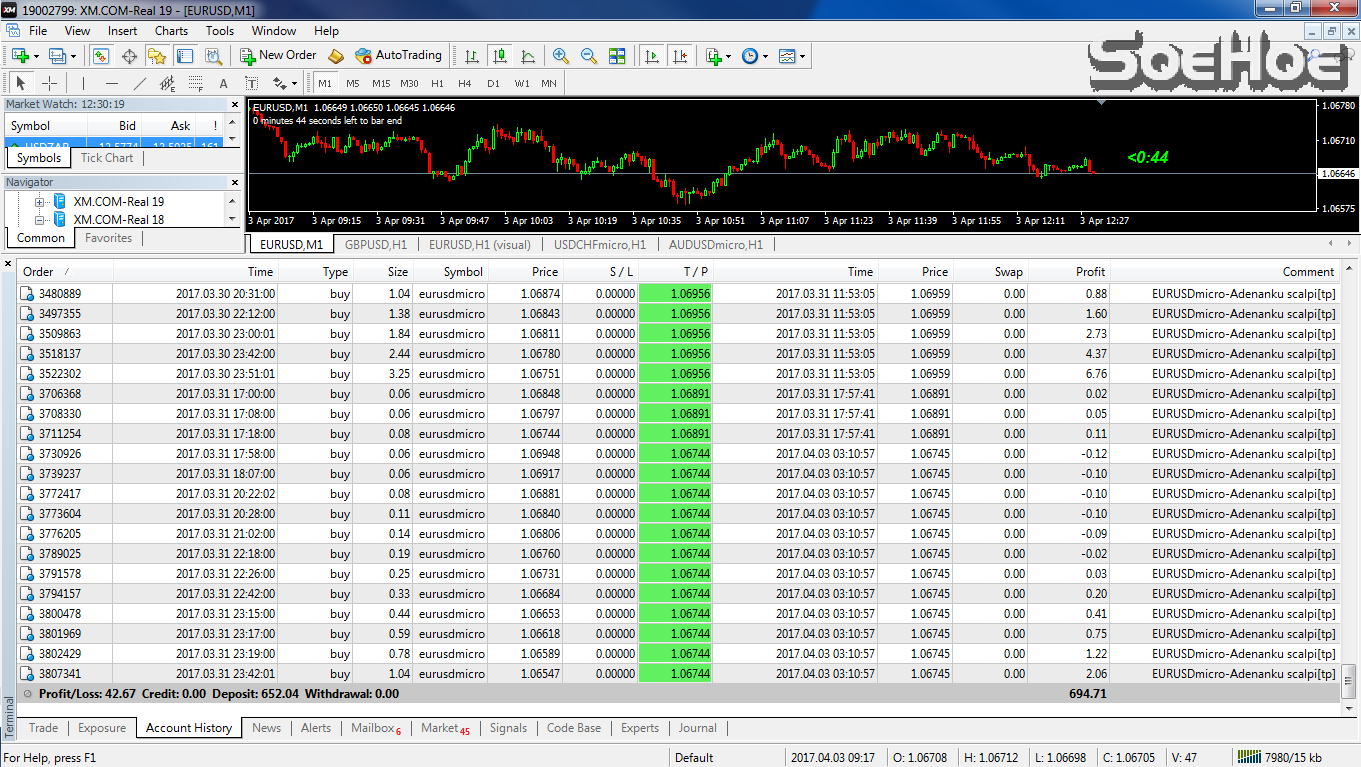Select the Trendline drawing tool
Image resolution: width=1361 pixels, height=767 pixels.
[x=140, y=83]
